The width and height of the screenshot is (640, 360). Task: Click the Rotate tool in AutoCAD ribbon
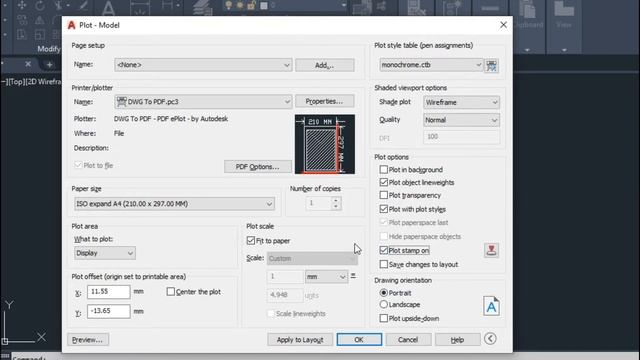(40, 5)
